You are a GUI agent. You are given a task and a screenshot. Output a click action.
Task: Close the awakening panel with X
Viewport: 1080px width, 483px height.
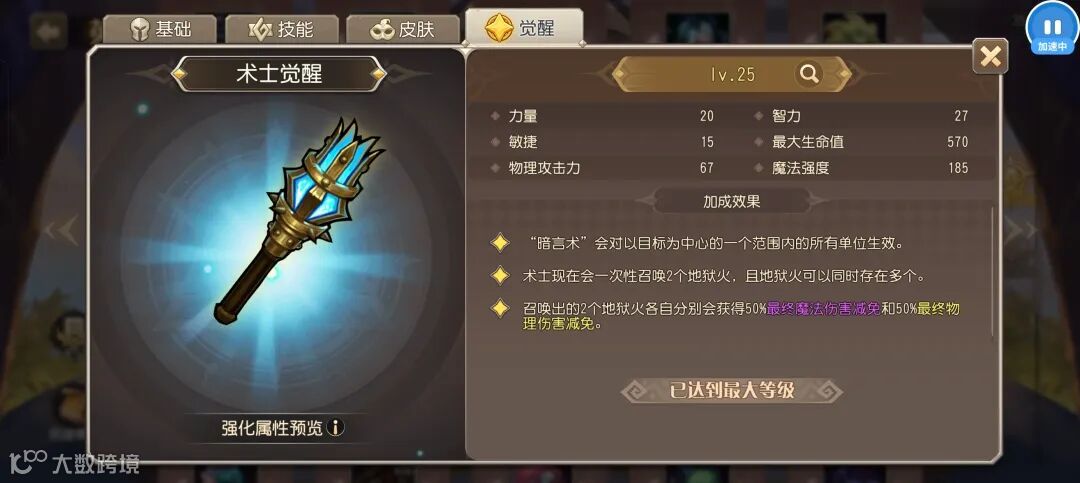990,56
